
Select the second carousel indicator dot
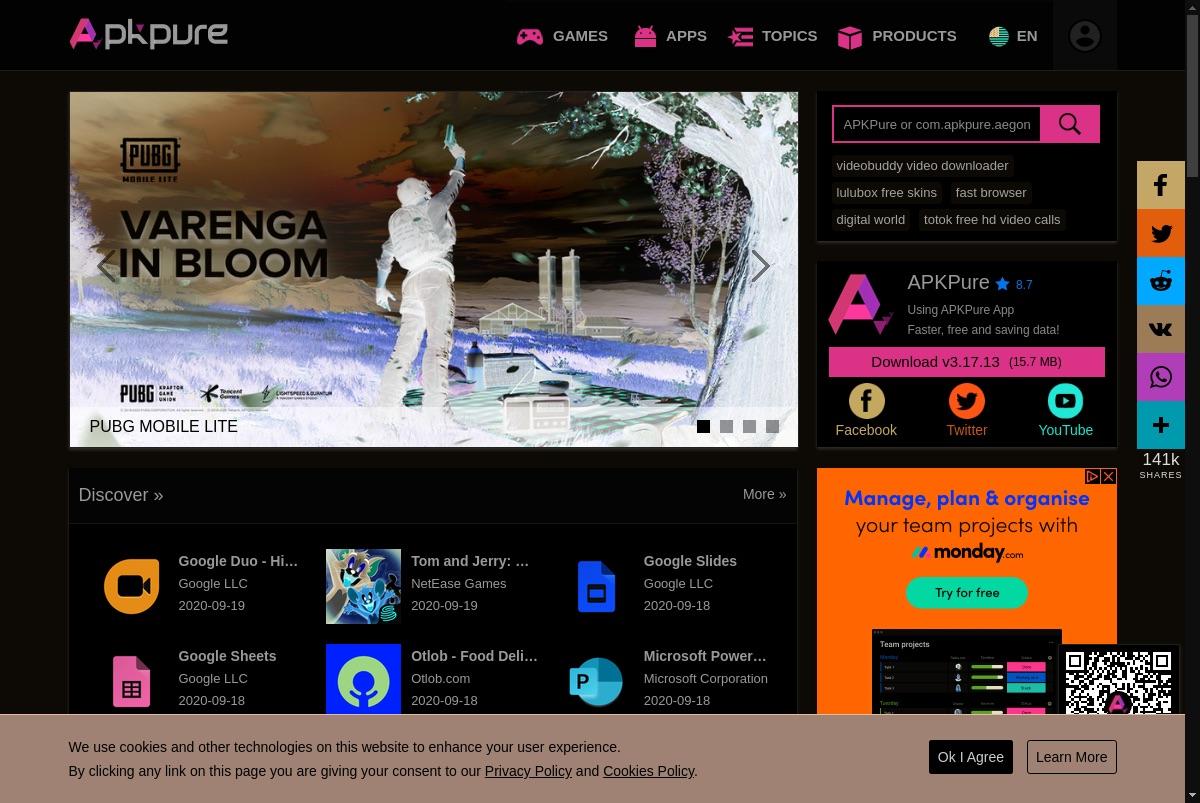tap(726, 426)
